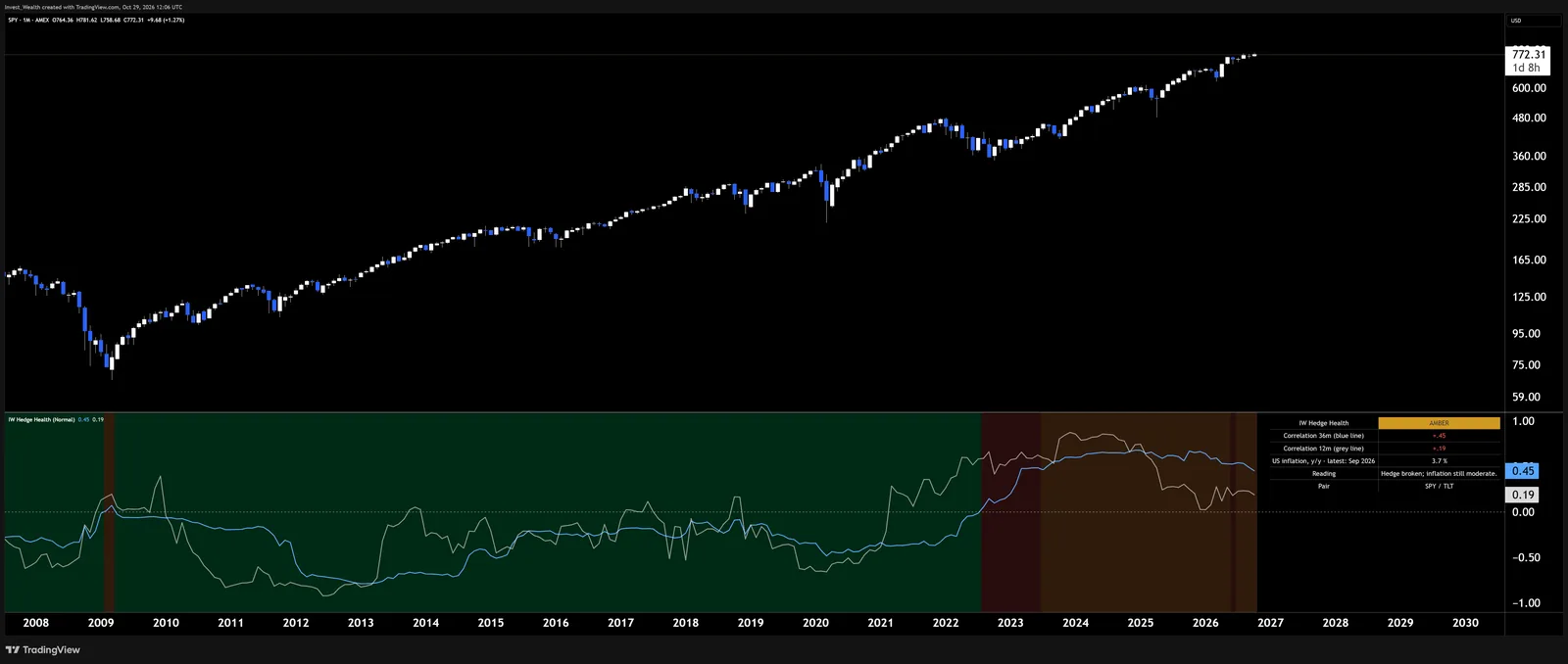
Task: Click the +.45 correlation value in table
Action: (x=1439, y=436)
